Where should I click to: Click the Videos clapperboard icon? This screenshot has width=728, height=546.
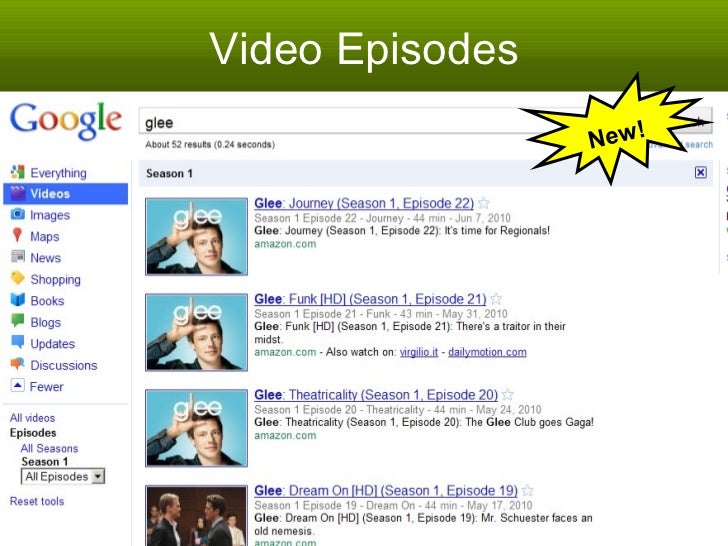[x=18, y=193]
